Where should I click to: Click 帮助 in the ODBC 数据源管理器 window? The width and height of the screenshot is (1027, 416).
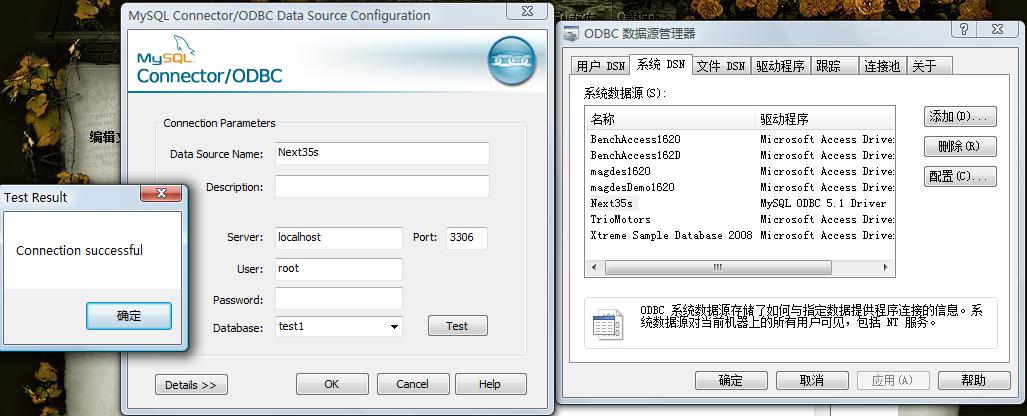click(974, 380)
